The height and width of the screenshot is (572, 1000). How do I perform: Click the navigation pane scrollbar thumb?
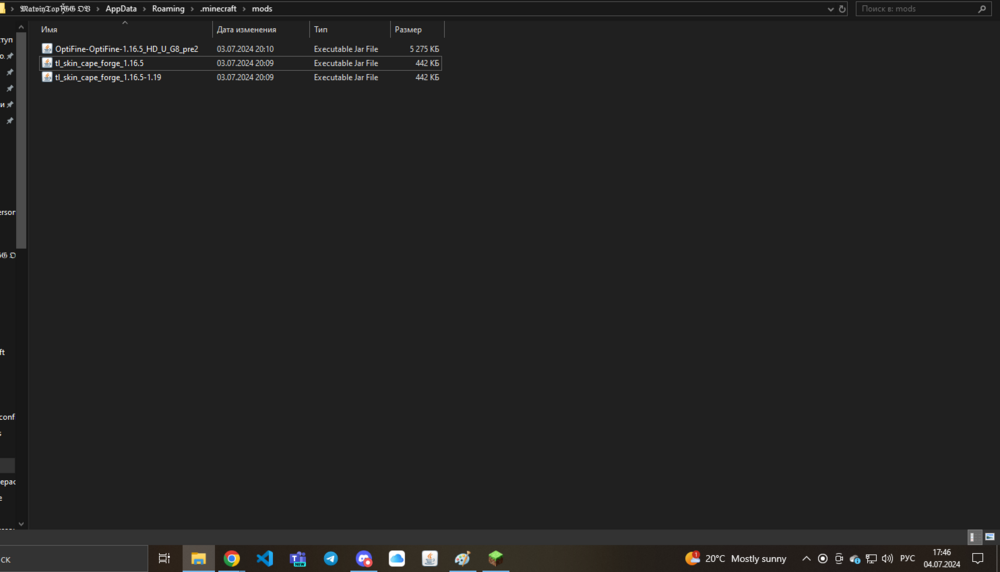tap(21, 140)
